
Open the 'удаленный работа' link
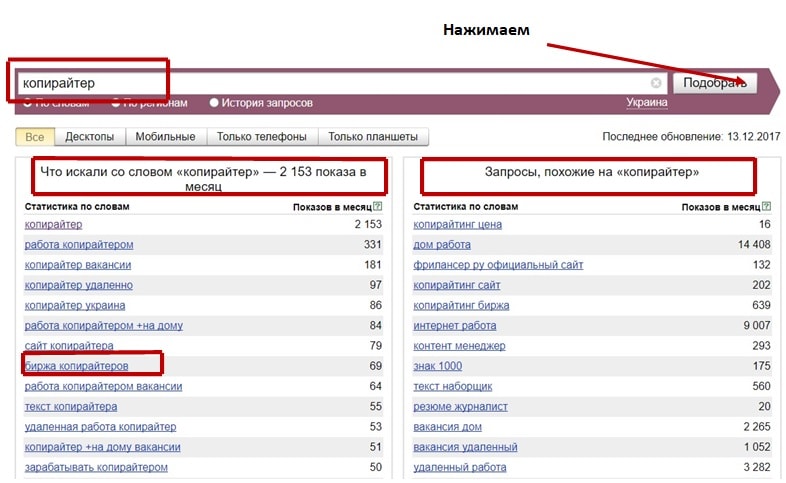click(x=460, y=467)
